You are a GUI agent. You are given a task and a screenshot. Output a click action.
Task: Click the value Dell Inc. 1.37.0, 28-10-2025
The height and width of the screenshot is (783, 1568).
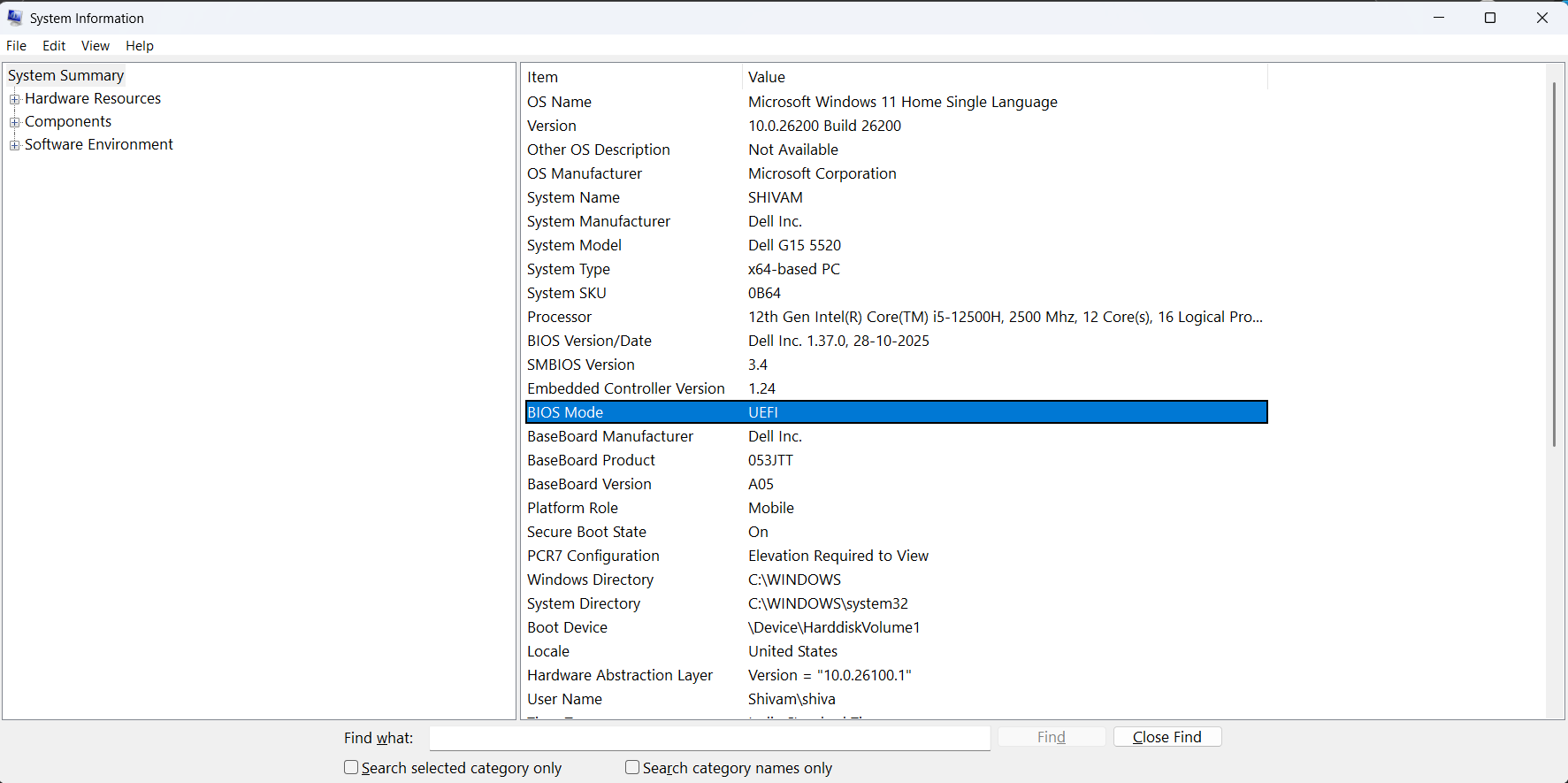coord(838,341)
